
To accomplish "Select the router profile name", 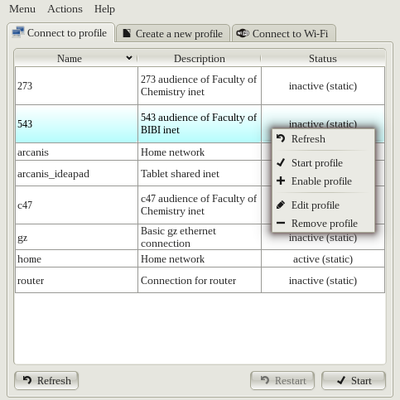I will 30,281.
